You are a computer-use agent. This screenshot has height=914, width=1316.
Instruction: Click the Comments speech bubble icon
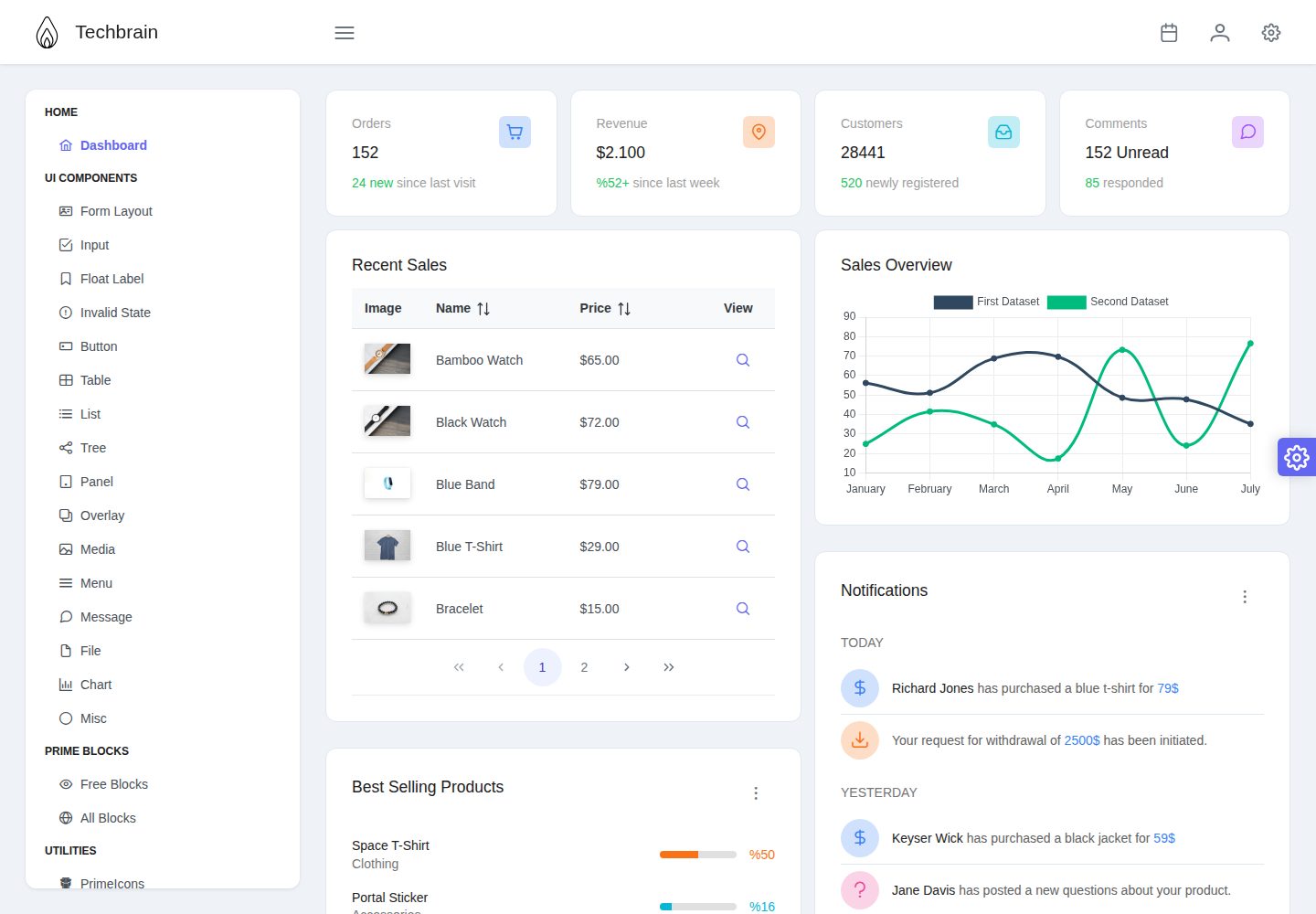pyautogui.click(x=1247, y=132)
